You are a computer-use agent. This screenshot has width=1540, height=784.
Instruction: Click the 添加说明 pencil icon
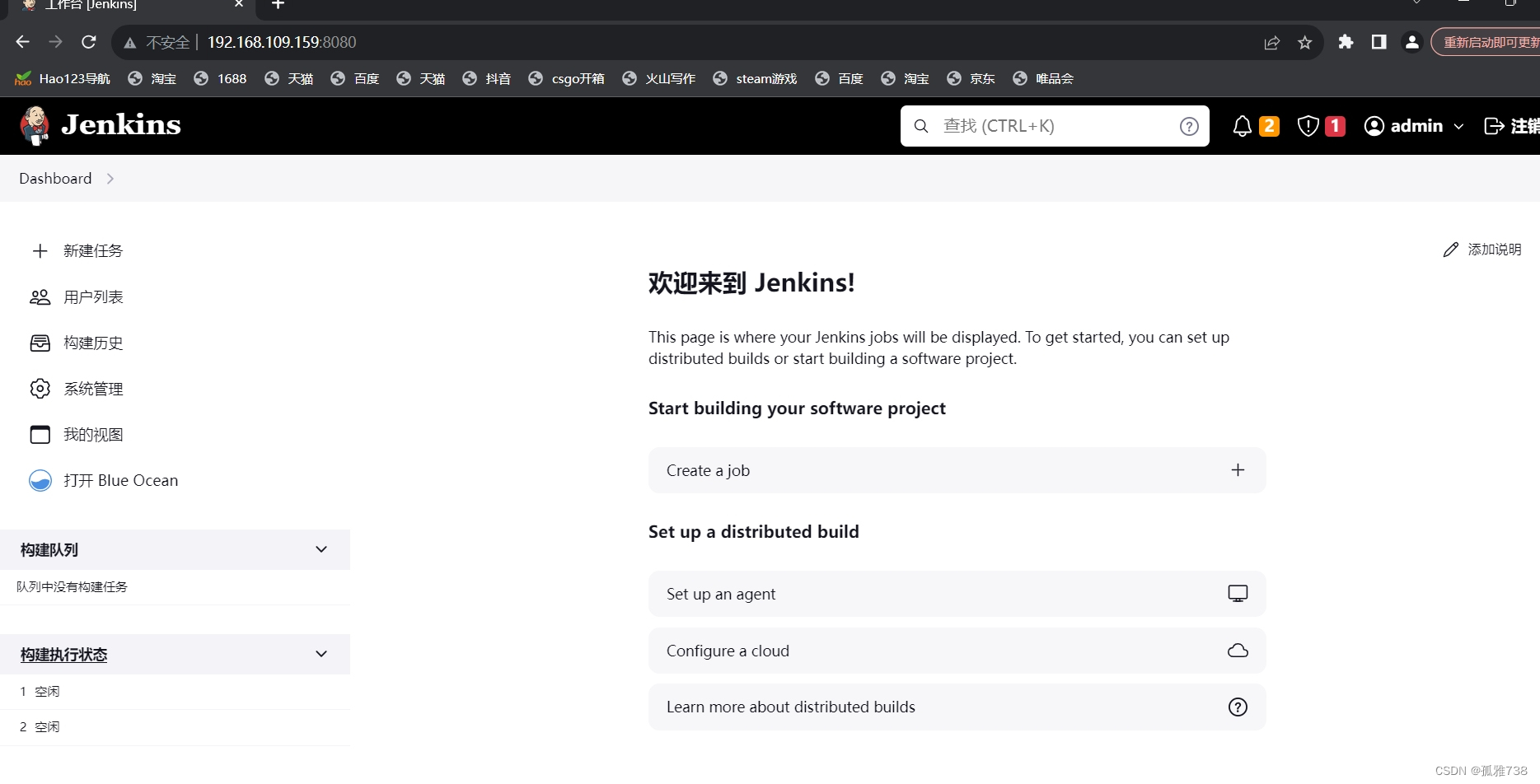coord(1450,249)
